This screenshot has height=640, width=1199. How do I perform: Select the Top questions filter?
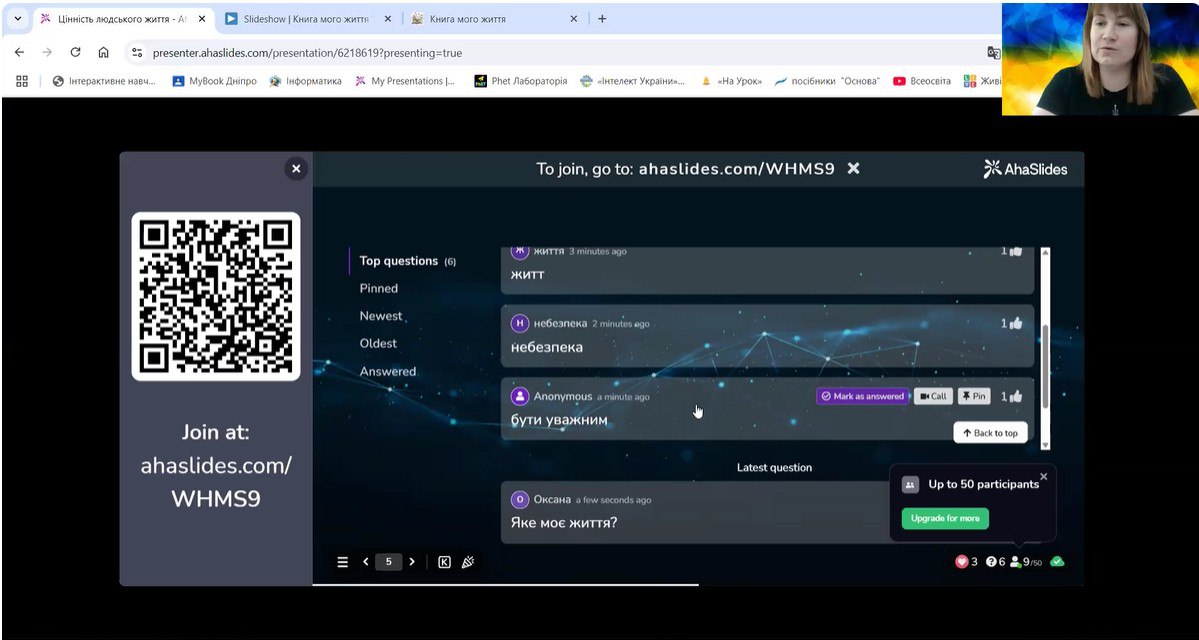coord(408,261)
